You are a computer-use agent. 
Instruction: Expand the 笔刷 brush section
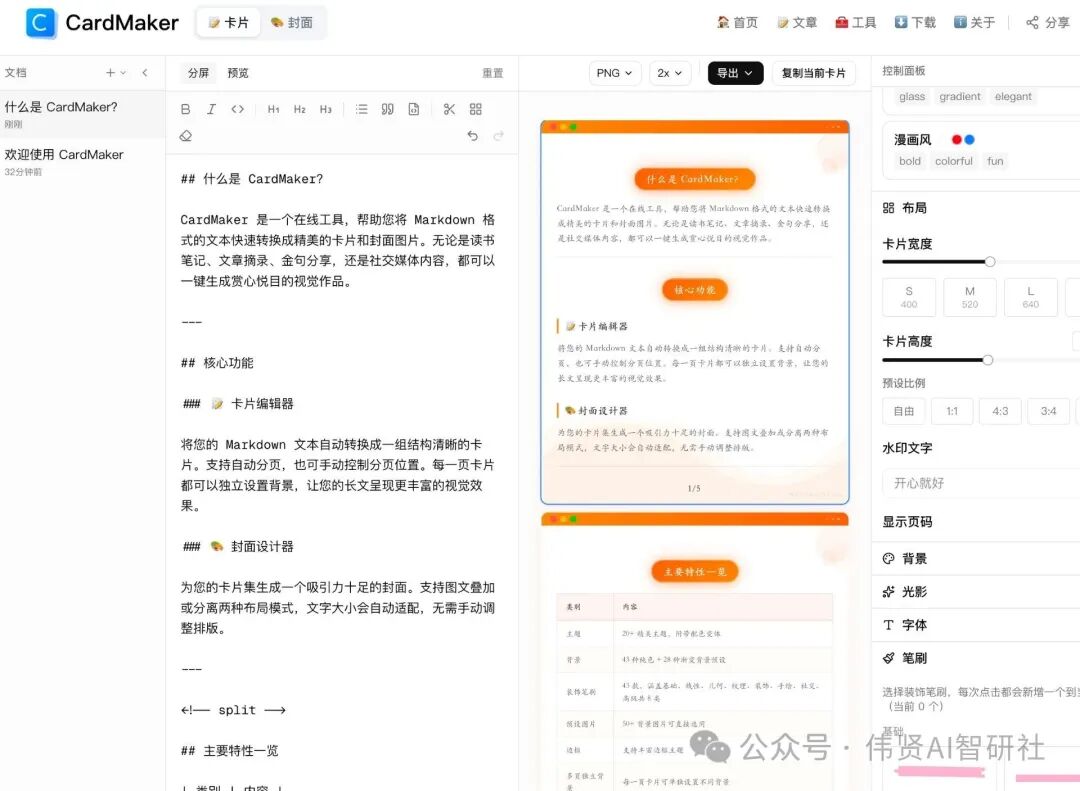coord(976,658)
